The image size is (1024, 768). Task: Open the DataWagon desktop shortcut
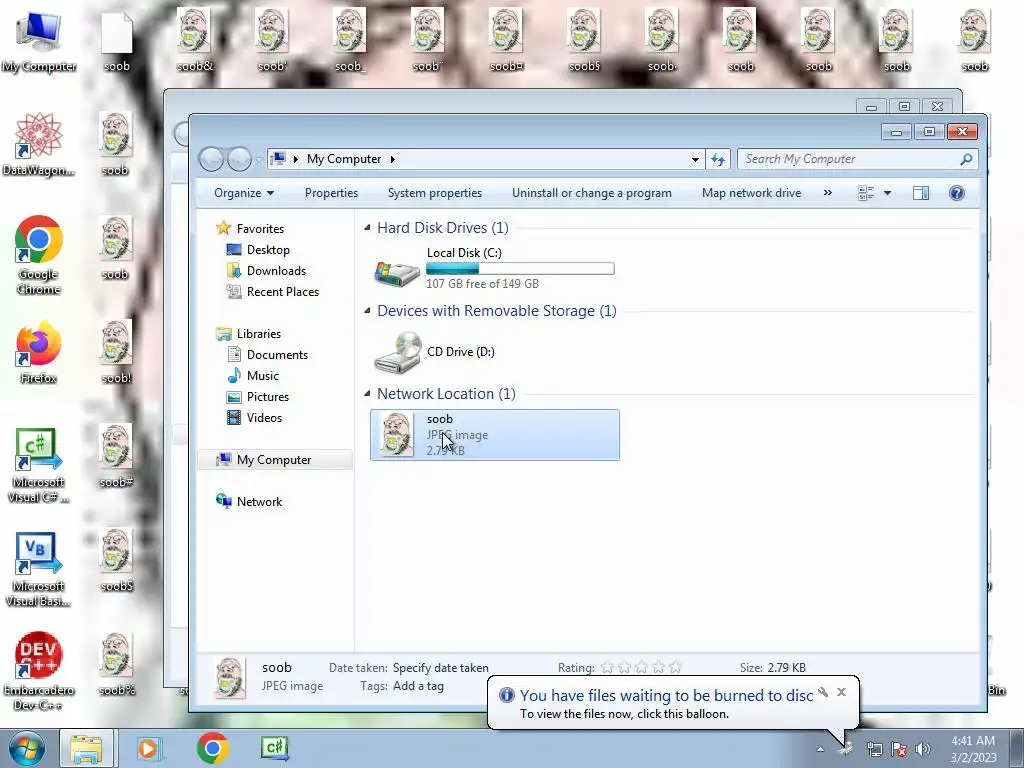click(x=39, y=144)
